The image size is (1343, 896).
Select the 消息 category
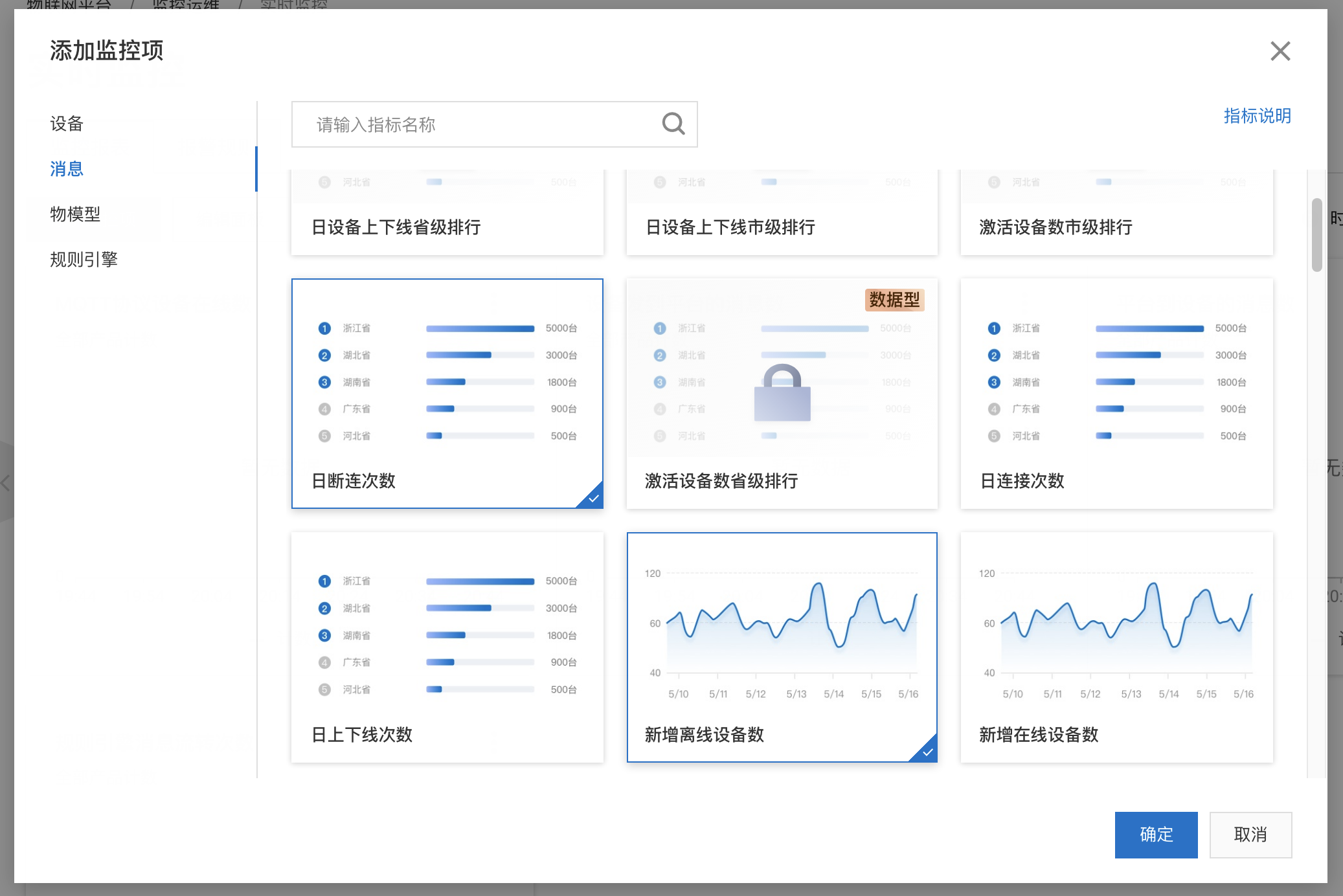[67, 169]
